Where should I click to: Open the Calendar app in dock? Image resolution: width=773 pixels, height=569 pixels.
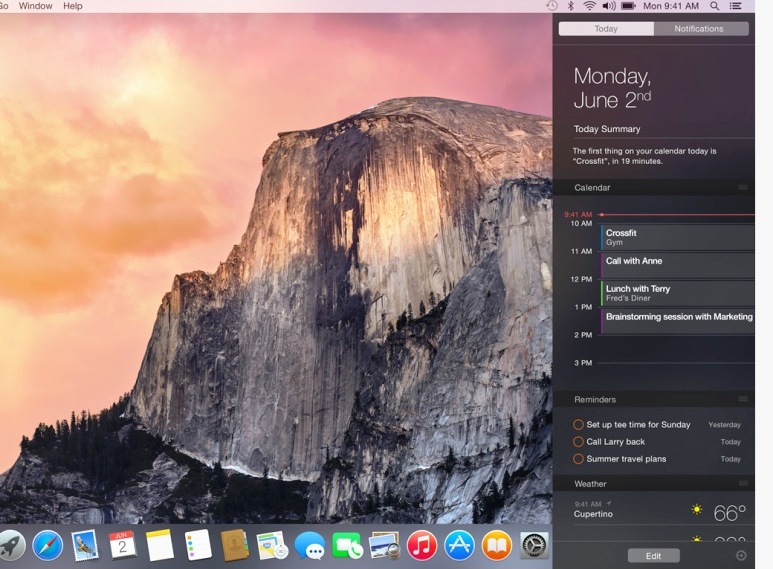(122, 545)
